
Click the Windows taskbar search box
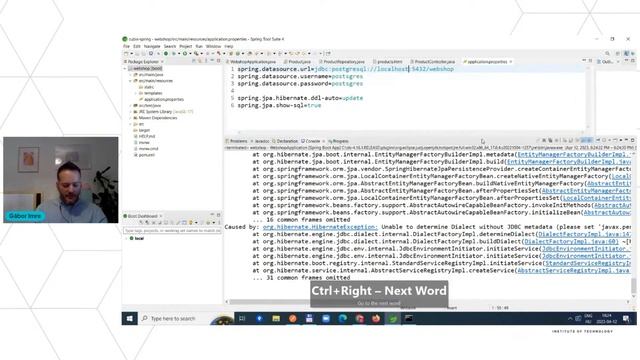[186, 318]
